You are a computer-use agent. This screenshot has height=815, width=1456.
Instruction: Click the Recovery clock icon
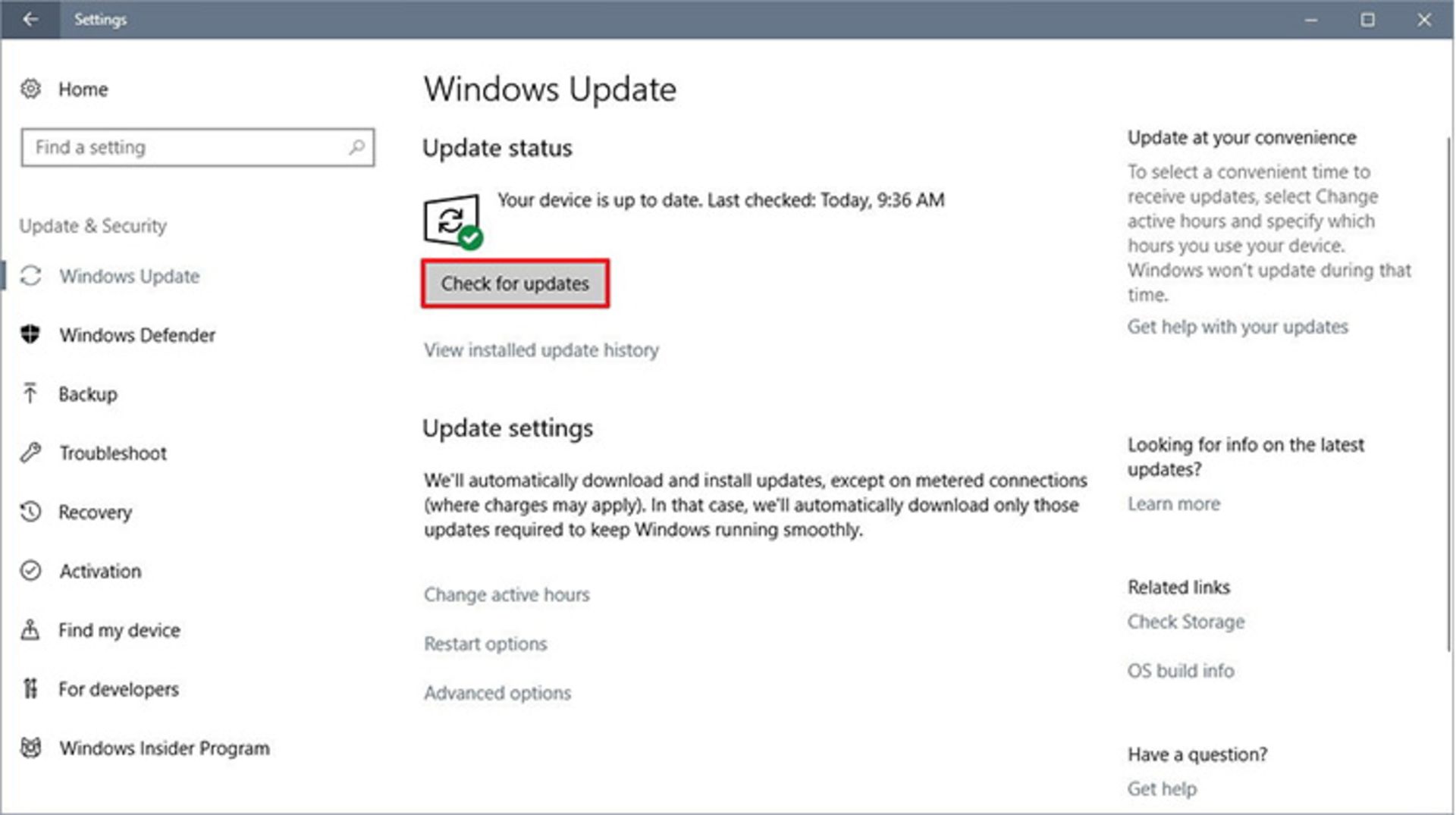pos(30,512)
